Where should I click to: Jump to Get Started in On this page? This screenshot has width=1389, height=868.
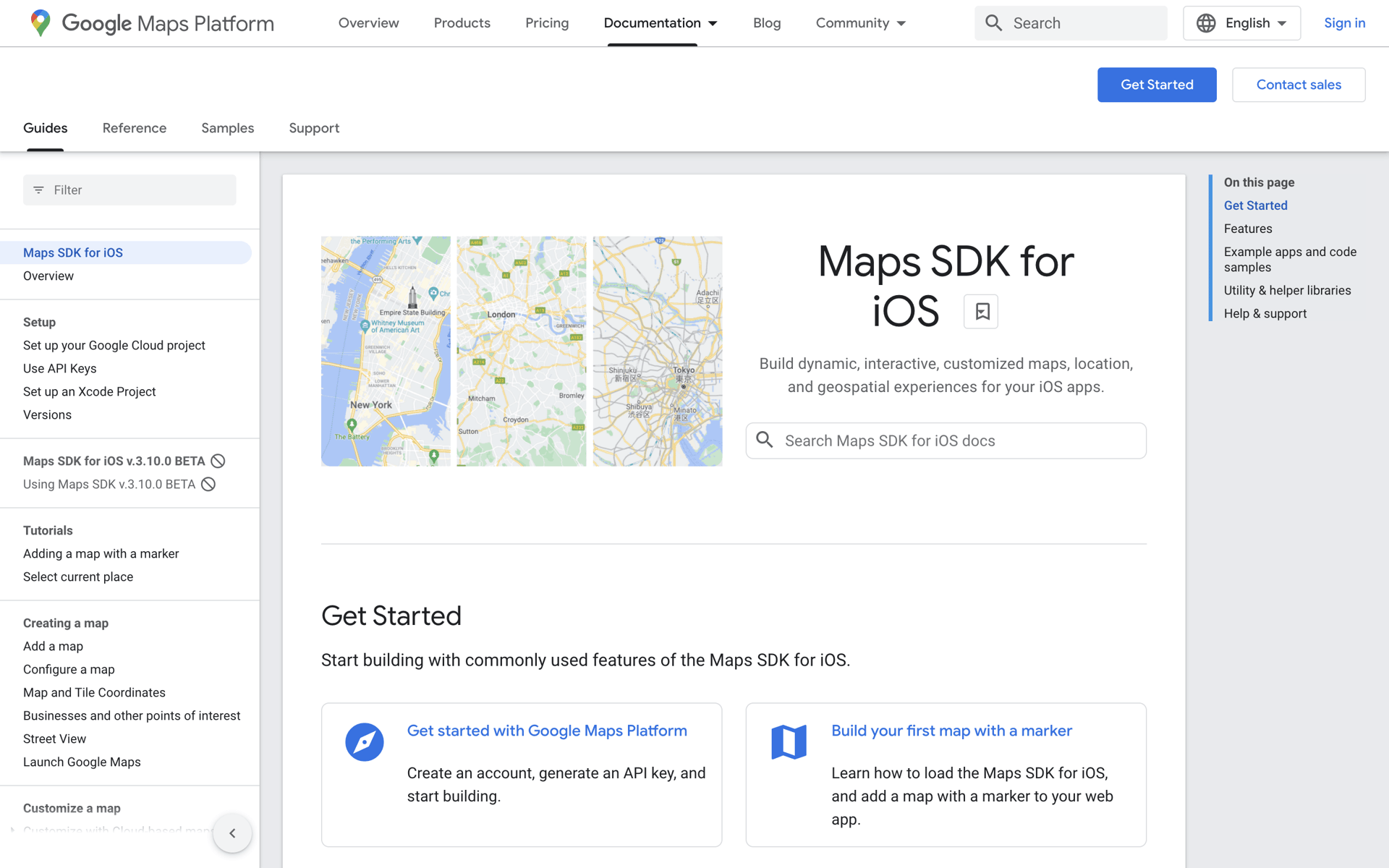click(x=1255, y=205)
